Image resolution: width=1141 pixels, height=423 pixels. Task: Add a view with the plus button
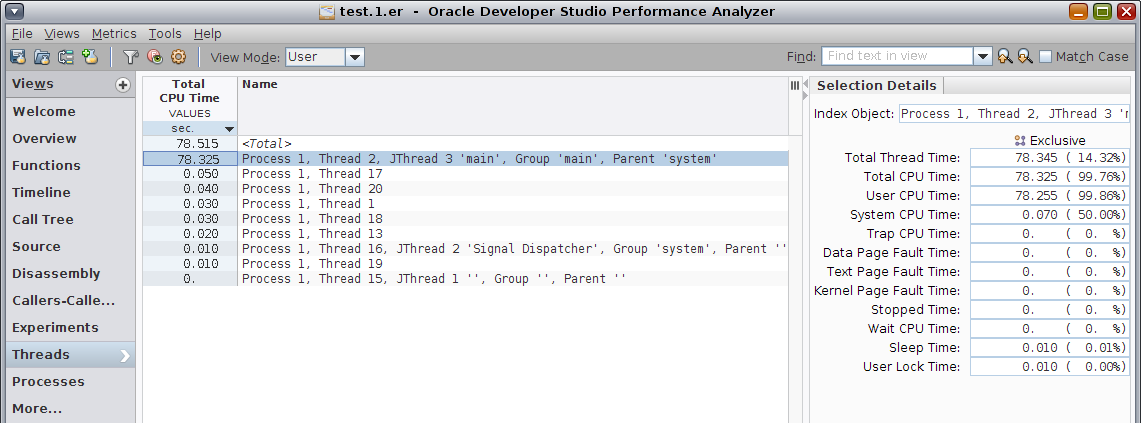pos(123,85)
